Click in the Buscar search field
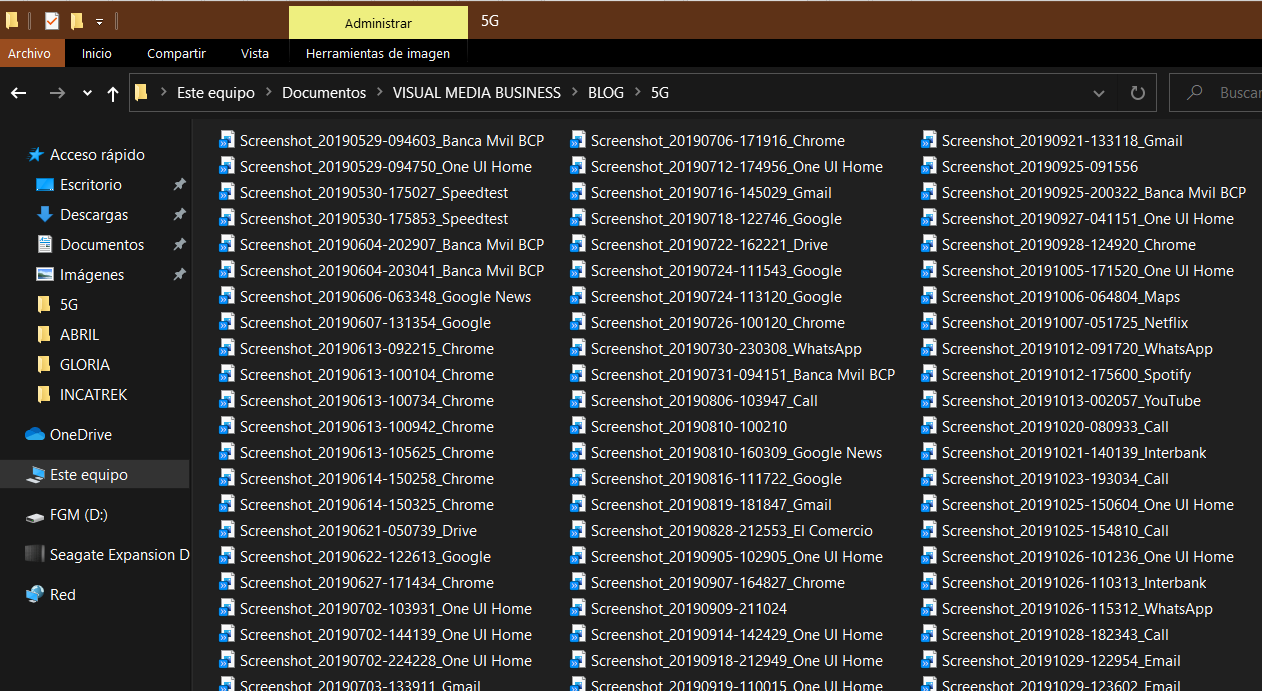This screenshot has height=691, width=1262. pos(1235,93)
